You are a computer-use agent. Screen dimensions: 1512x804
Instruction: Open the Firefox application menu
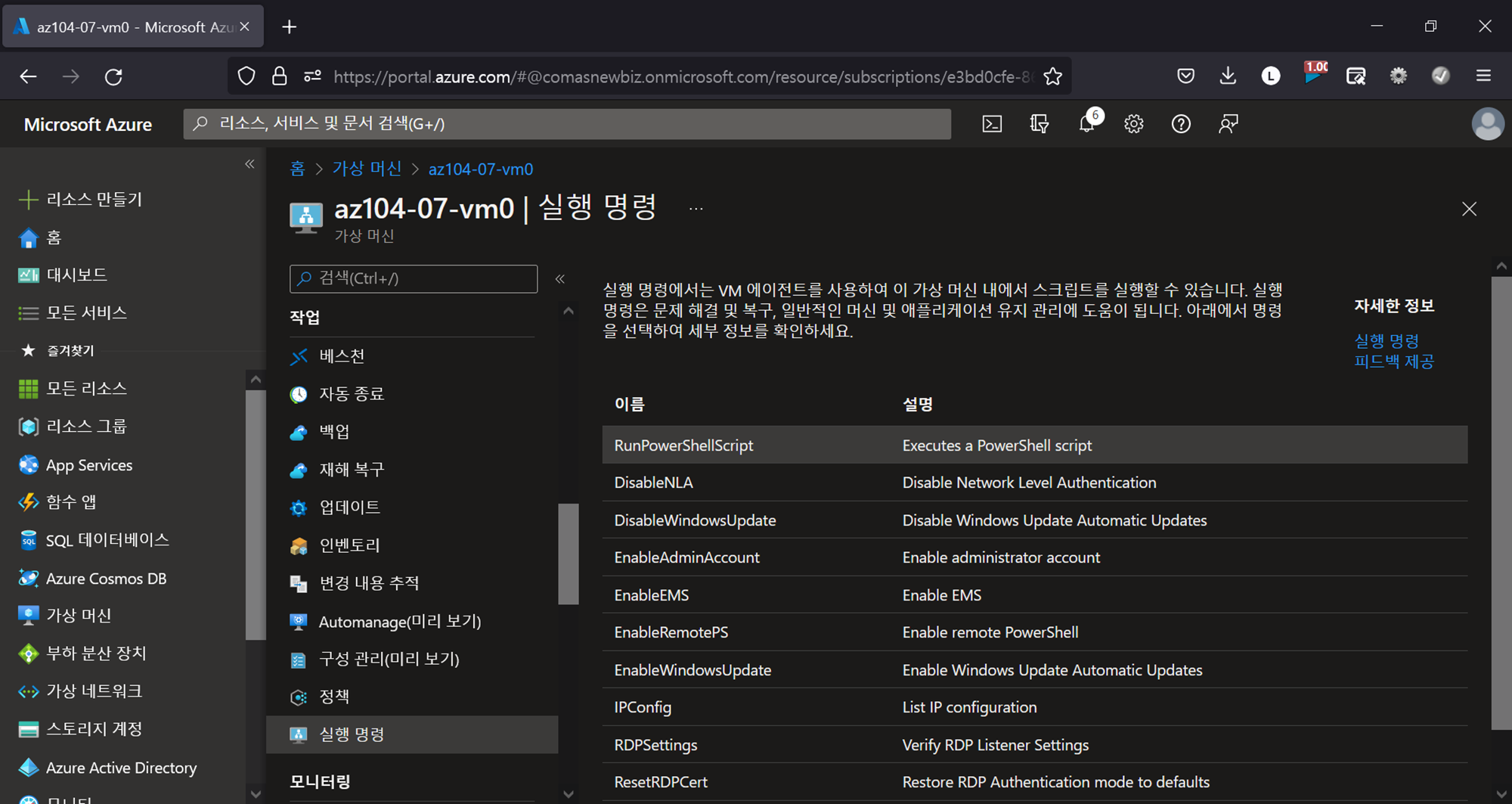click(x=1483, y=76)
